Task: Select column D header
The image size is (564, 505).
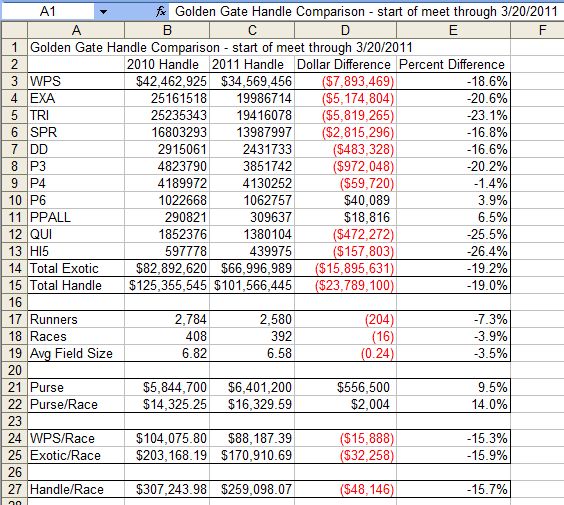Action: pos(345,30)
